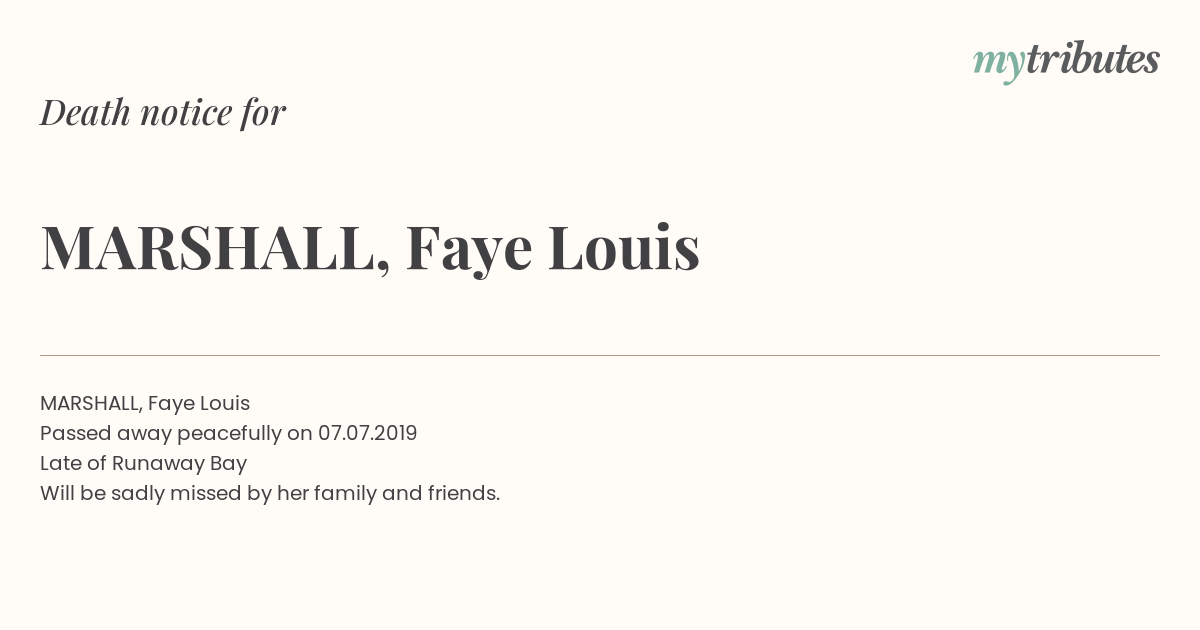
Task: Click the dark "tributes" logo text
Action: pyautogui.click(x=1092, y=59)
